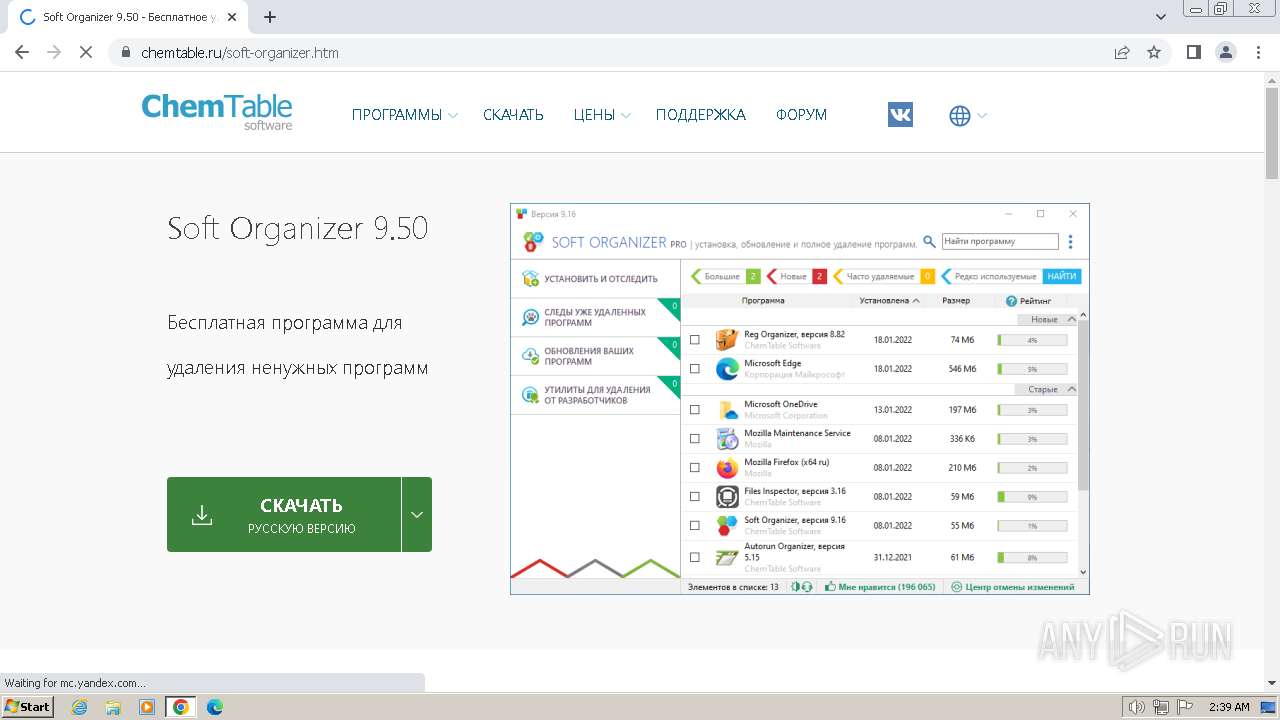
Task: Check the Microsoft OneDrive checkbox
Action: 695,409
